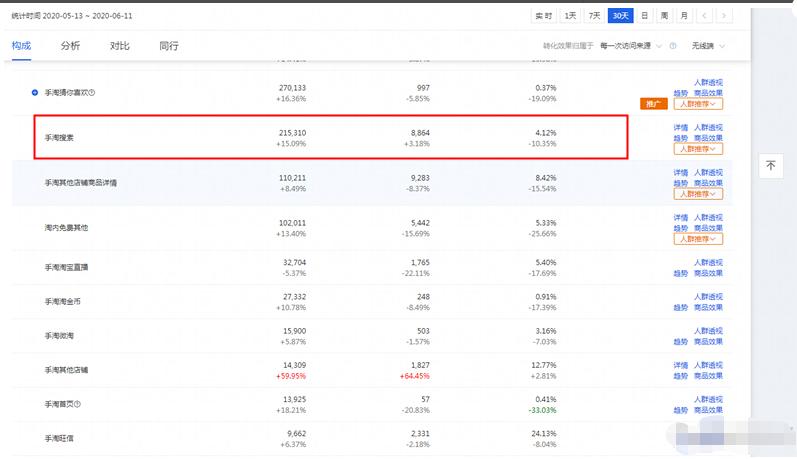
Task: Open 趋势 link in 手淘首页 row
Action: pyautogui.click(x=681, y=410)
